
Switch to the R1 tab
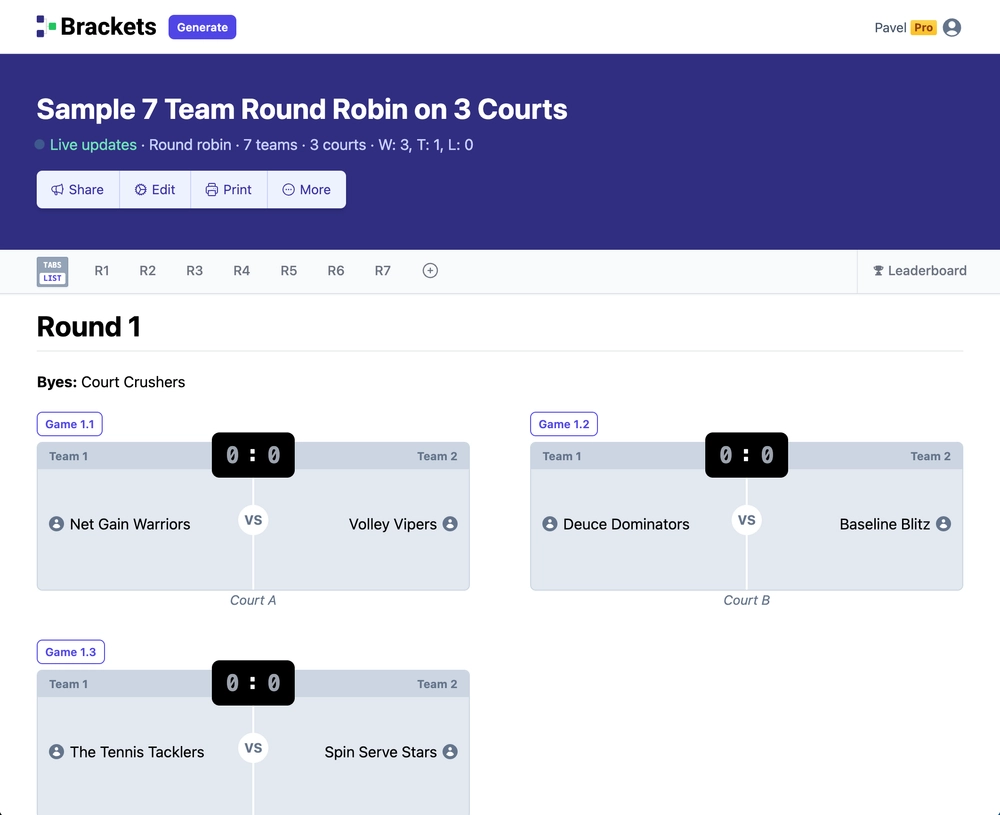click(x=102, y=270)
